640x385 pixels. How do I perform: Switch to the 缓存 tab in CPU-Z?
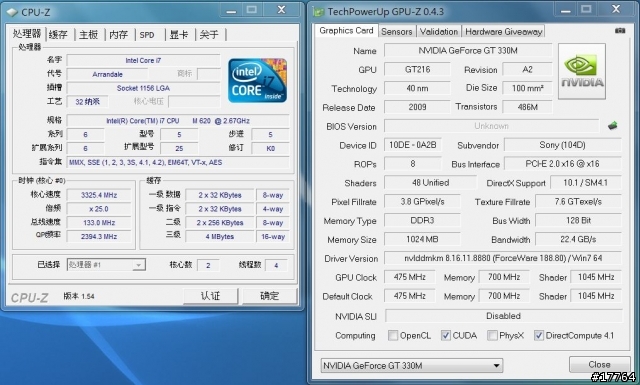point(58,35)
